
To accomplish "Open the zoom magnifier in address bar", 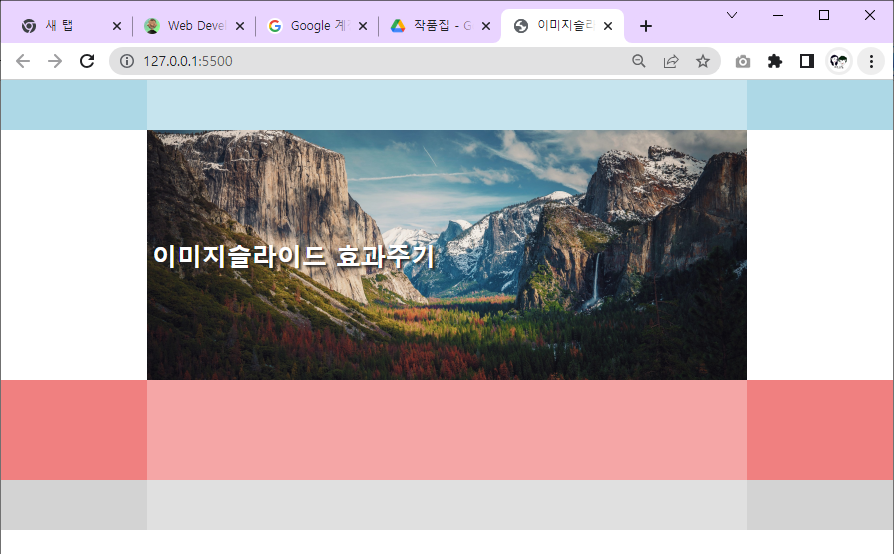I will tap(639, 61).
